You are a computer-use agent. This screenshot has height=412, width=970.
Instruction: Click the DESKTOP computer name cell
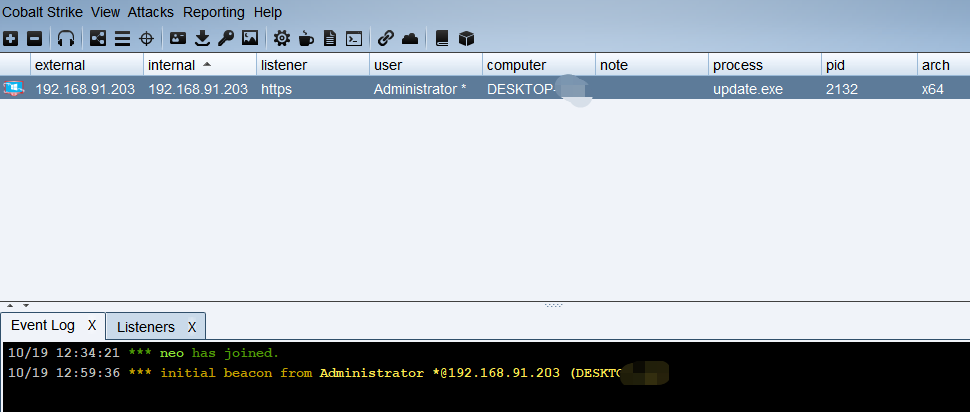point(537,89)
